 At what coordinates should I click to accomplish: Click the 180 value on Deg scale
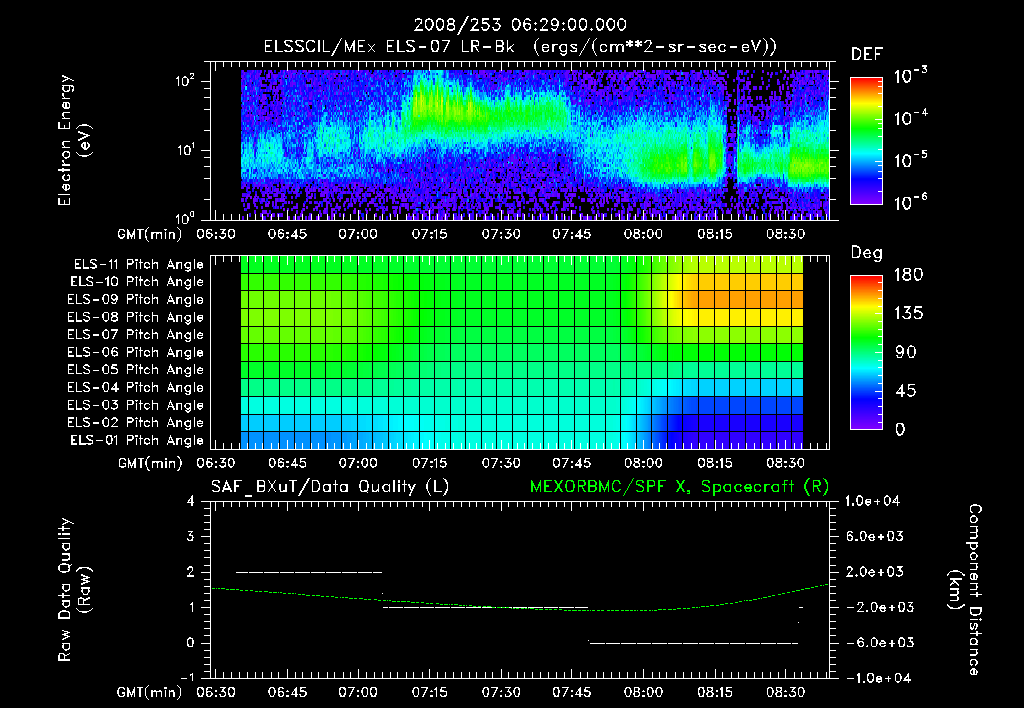coord(909,275)
